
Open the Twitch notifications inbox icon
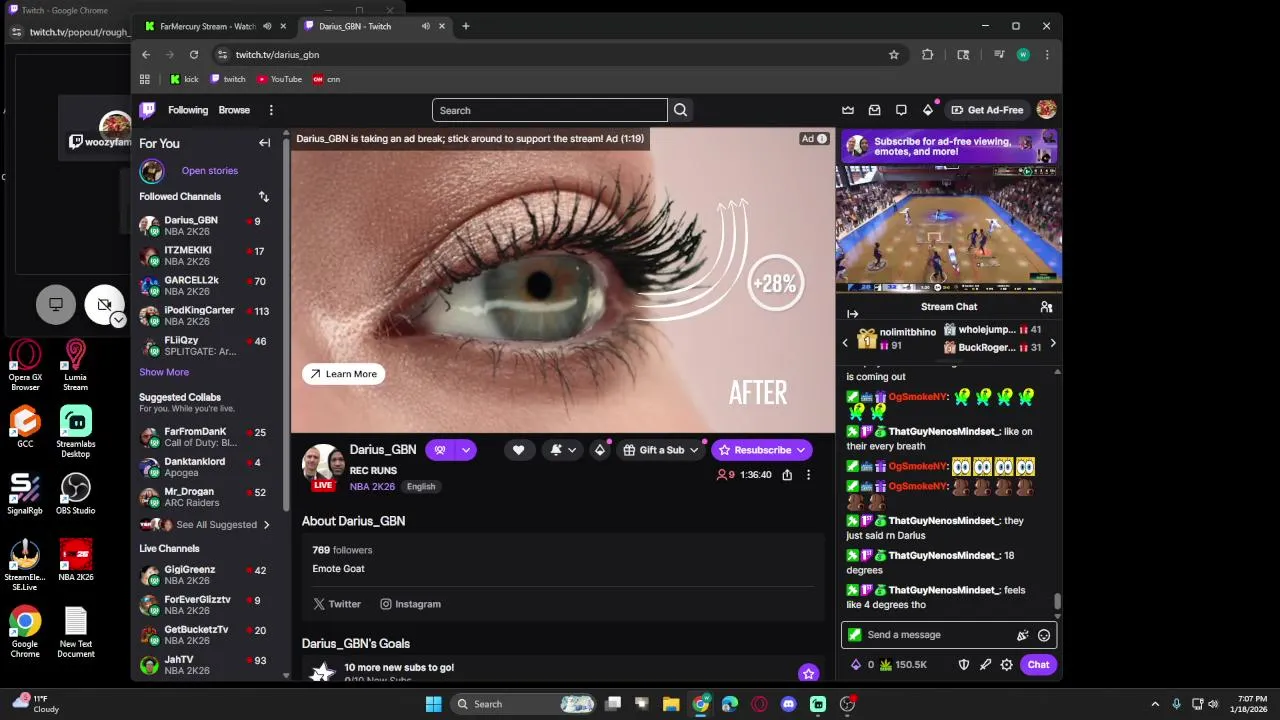[x=875, y=110]
